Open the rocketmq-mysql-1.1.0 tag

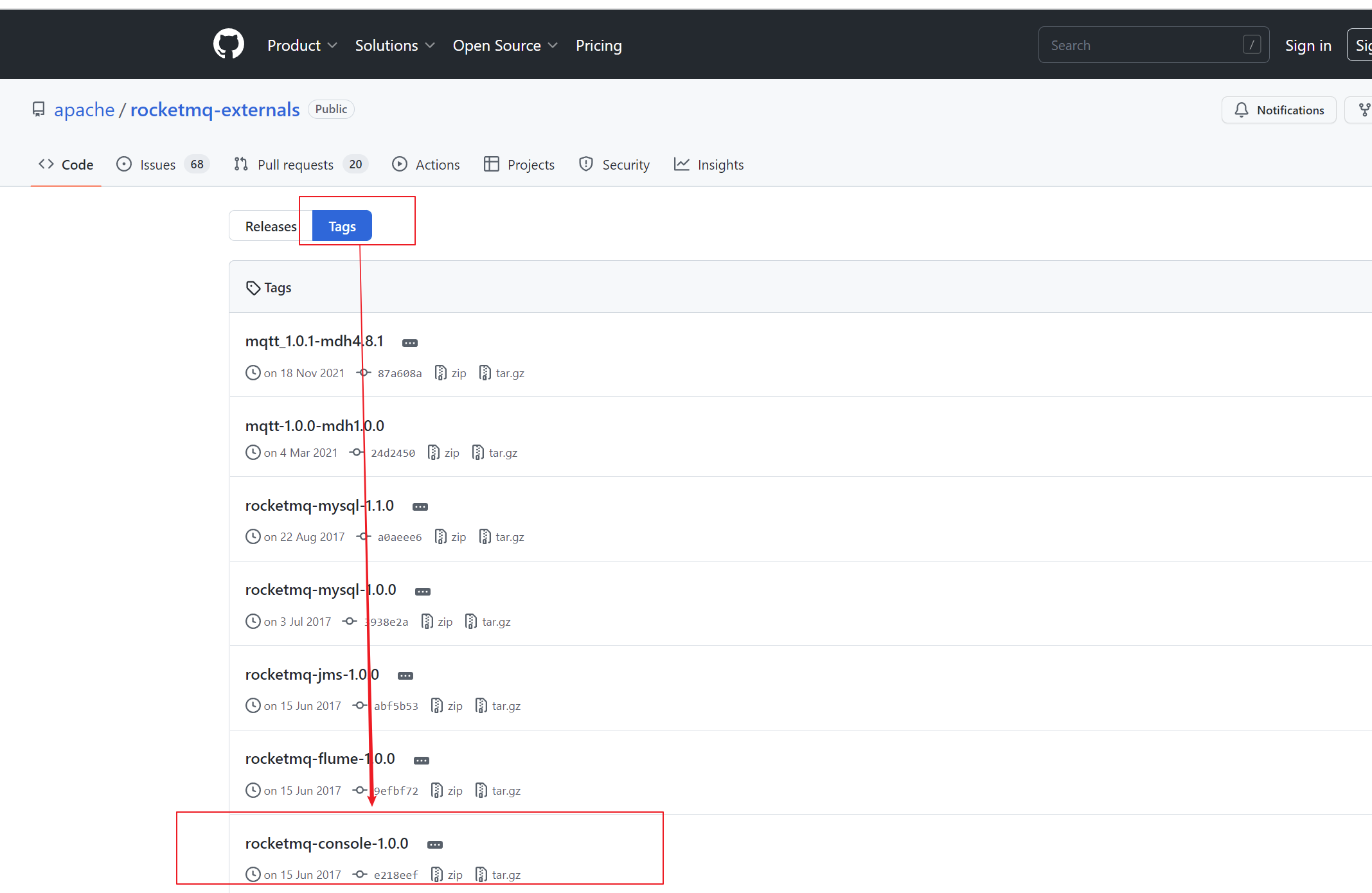point(319,506)
